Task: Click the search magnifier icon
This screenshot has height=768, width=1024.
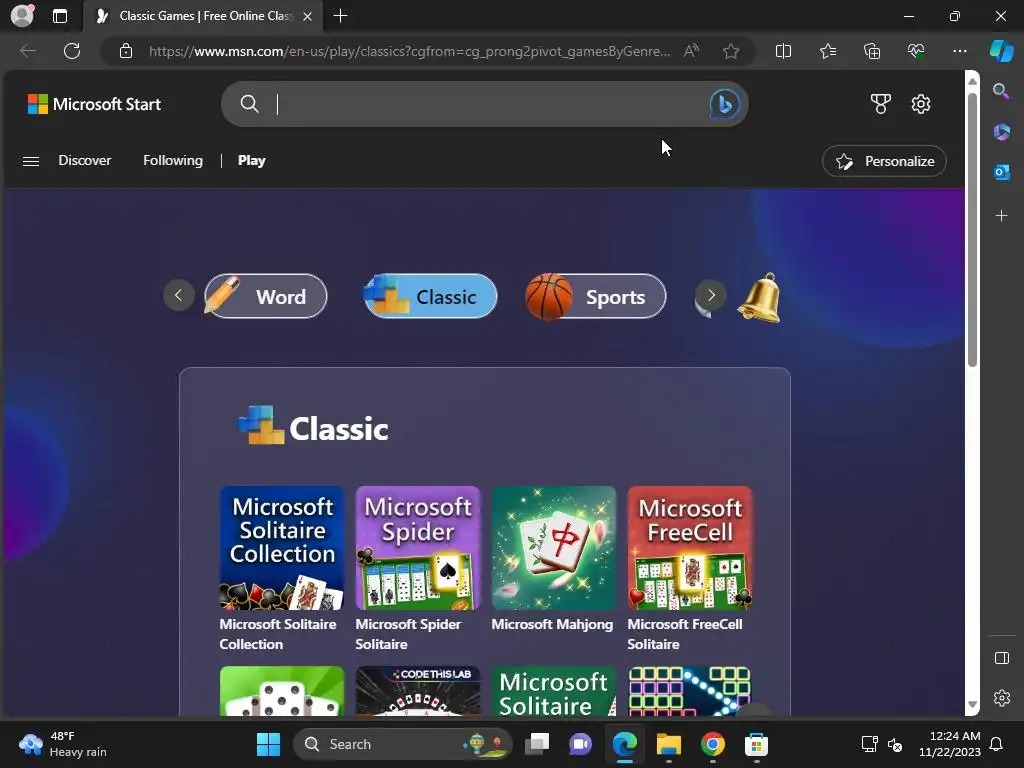Action: click(249, 104)
